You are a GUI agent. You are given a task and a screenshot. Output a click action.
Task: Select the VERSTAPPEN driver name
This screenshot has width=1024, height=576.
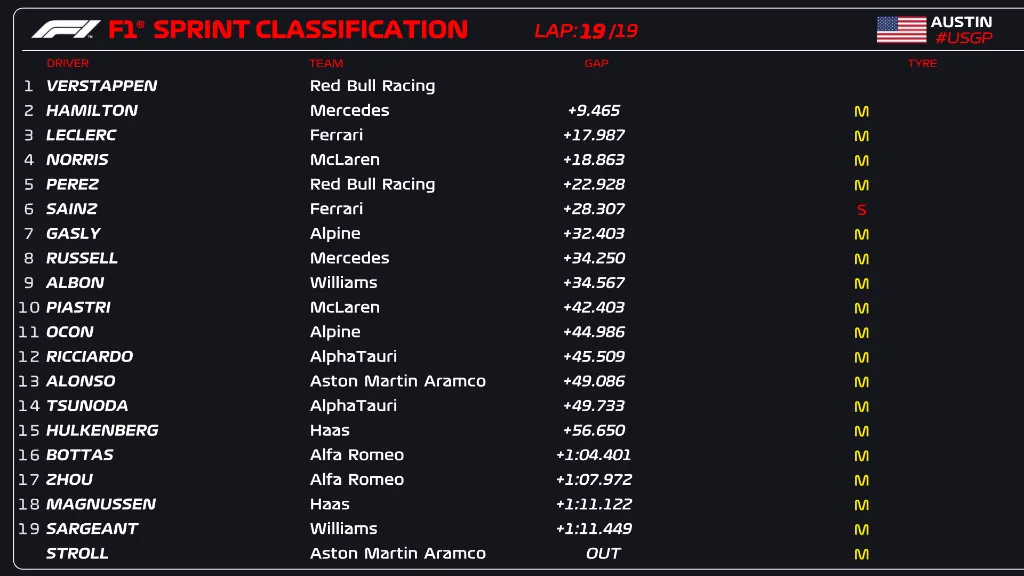click(x=101, y=86)
